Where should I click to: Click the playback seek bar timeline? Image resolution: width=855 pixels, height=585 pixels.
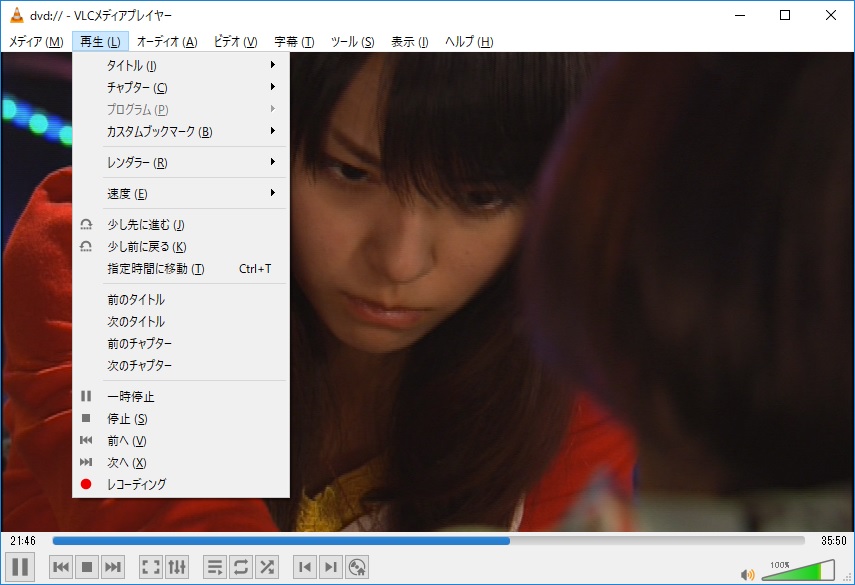pyautogui.click(x=428, y=540)
